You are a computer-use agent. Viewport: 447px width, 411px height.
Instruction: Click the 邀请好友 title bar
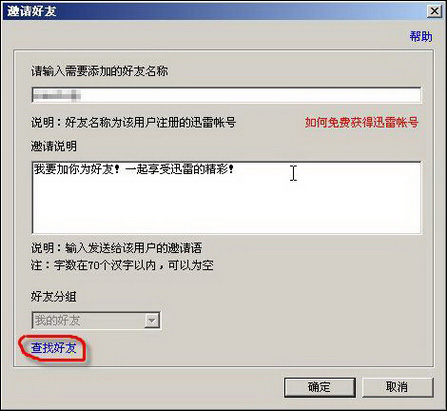pyautogui.click(x=213, y=11)
